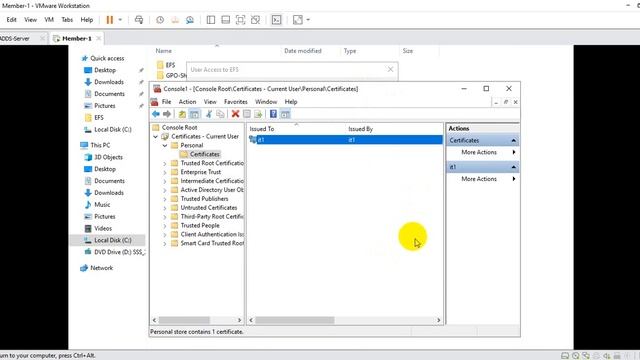Click VMware Stretch Guest icon
This screenshot has width=640, height=360.
(x=298, y=20)
